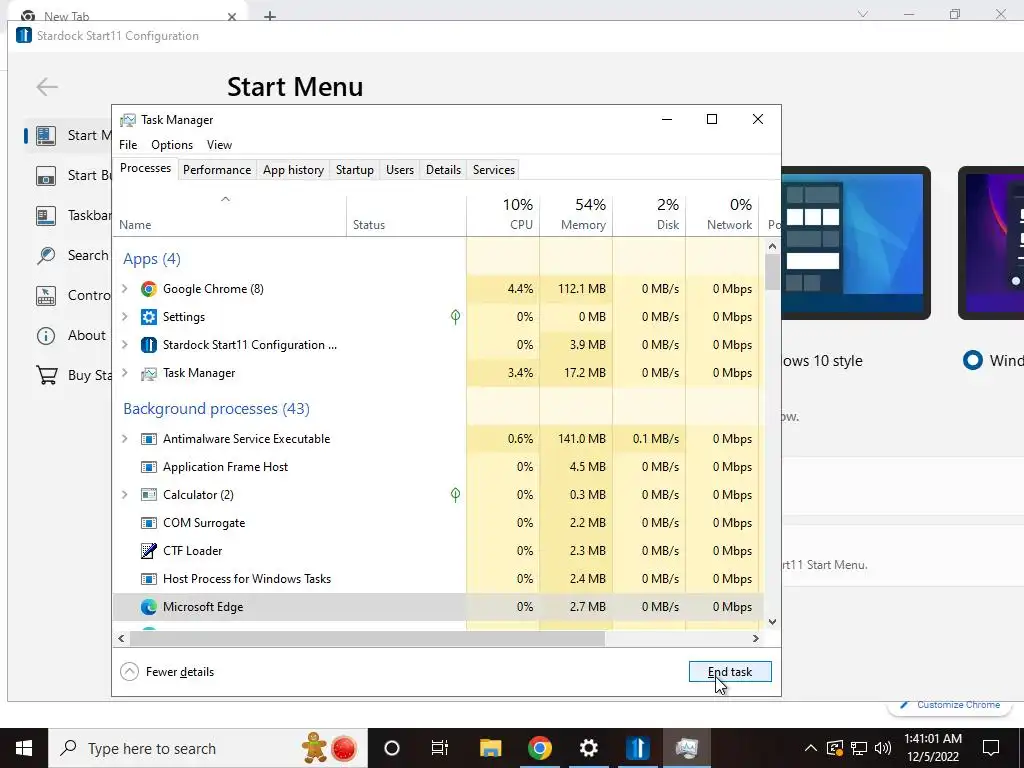The height and width of the screenshot is (768, 1024).
Task: Sort processes by Memory column header
Action: (x=576, y=215)
